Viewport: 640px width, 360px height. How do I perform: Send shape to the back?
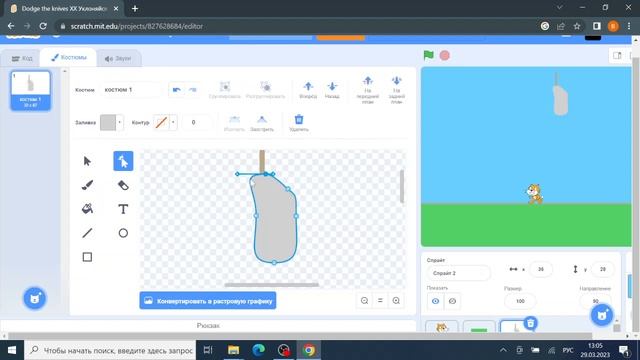pyautogui.click(x=396, y=81)
